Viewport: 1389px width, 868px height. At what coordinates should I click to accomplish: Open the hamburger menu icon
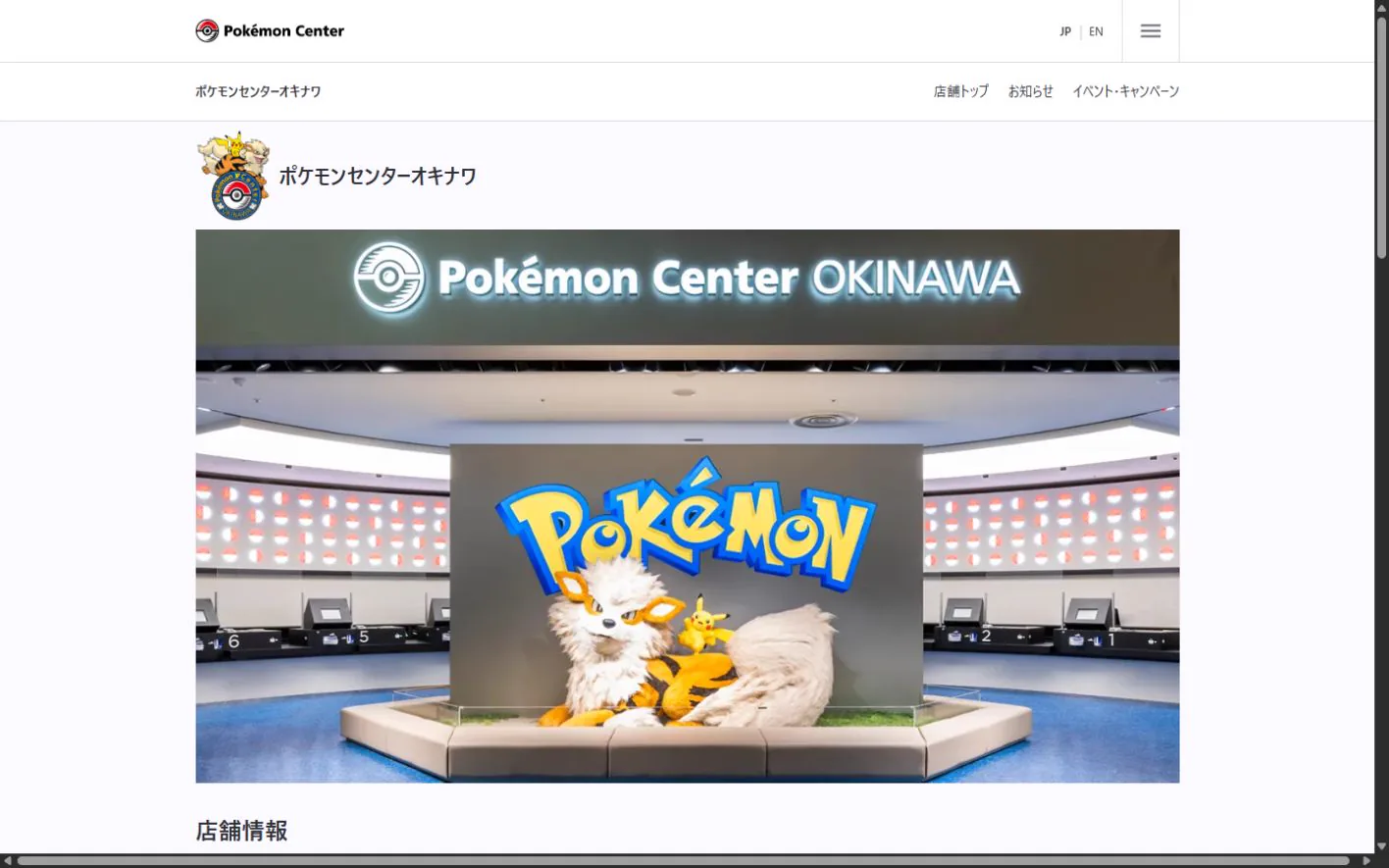(1151, 31)
